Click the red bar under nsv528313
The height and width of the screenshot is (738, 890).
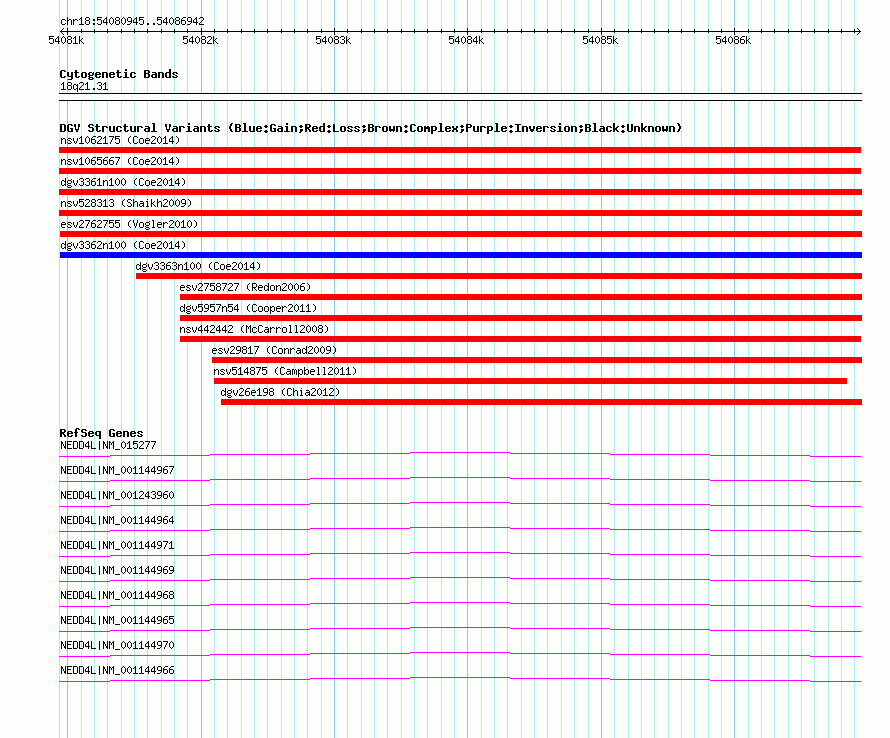click(x=460, y=213)
